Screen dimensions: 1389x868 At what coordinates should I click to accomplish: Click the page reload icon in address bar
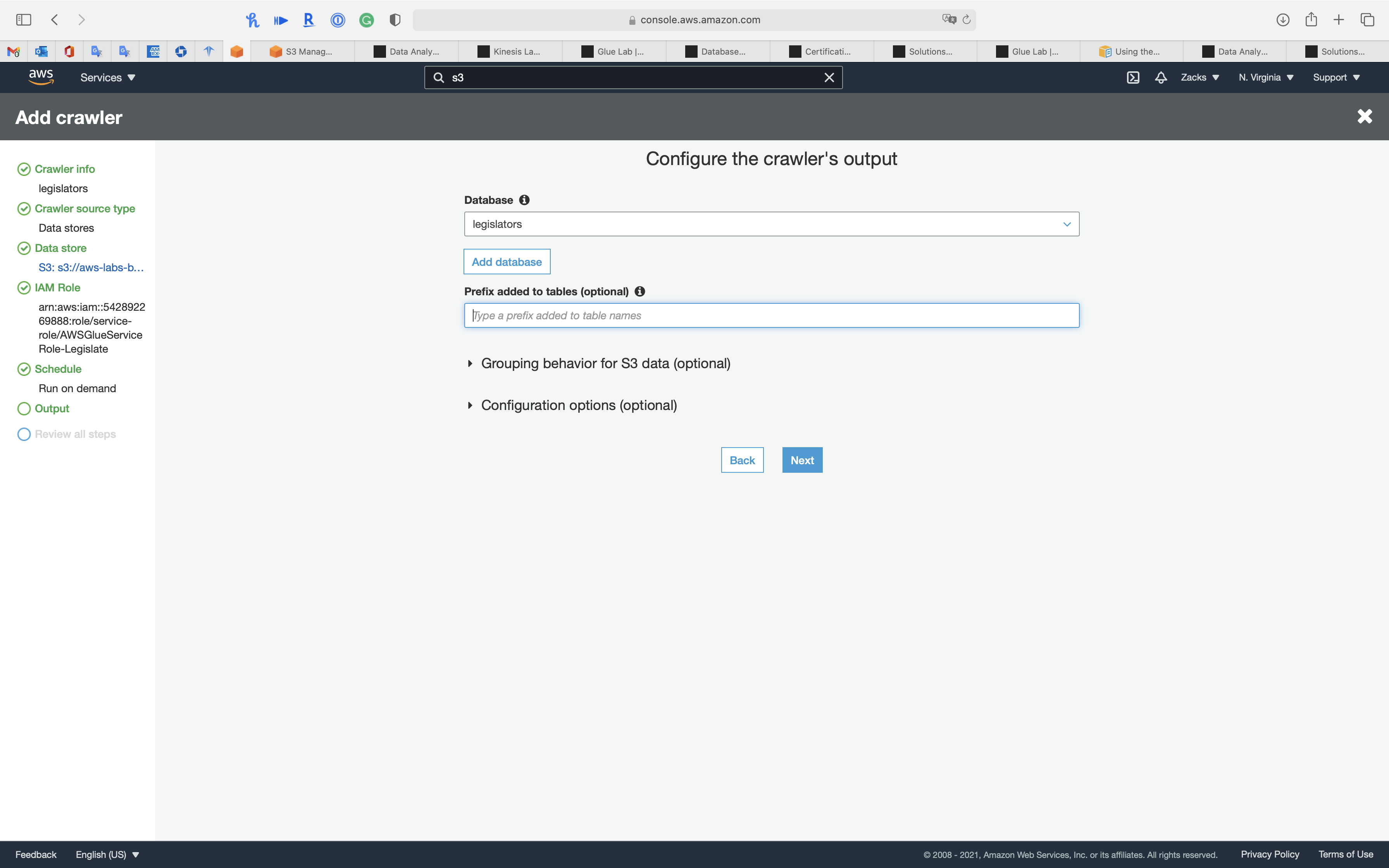click(967, 19)
